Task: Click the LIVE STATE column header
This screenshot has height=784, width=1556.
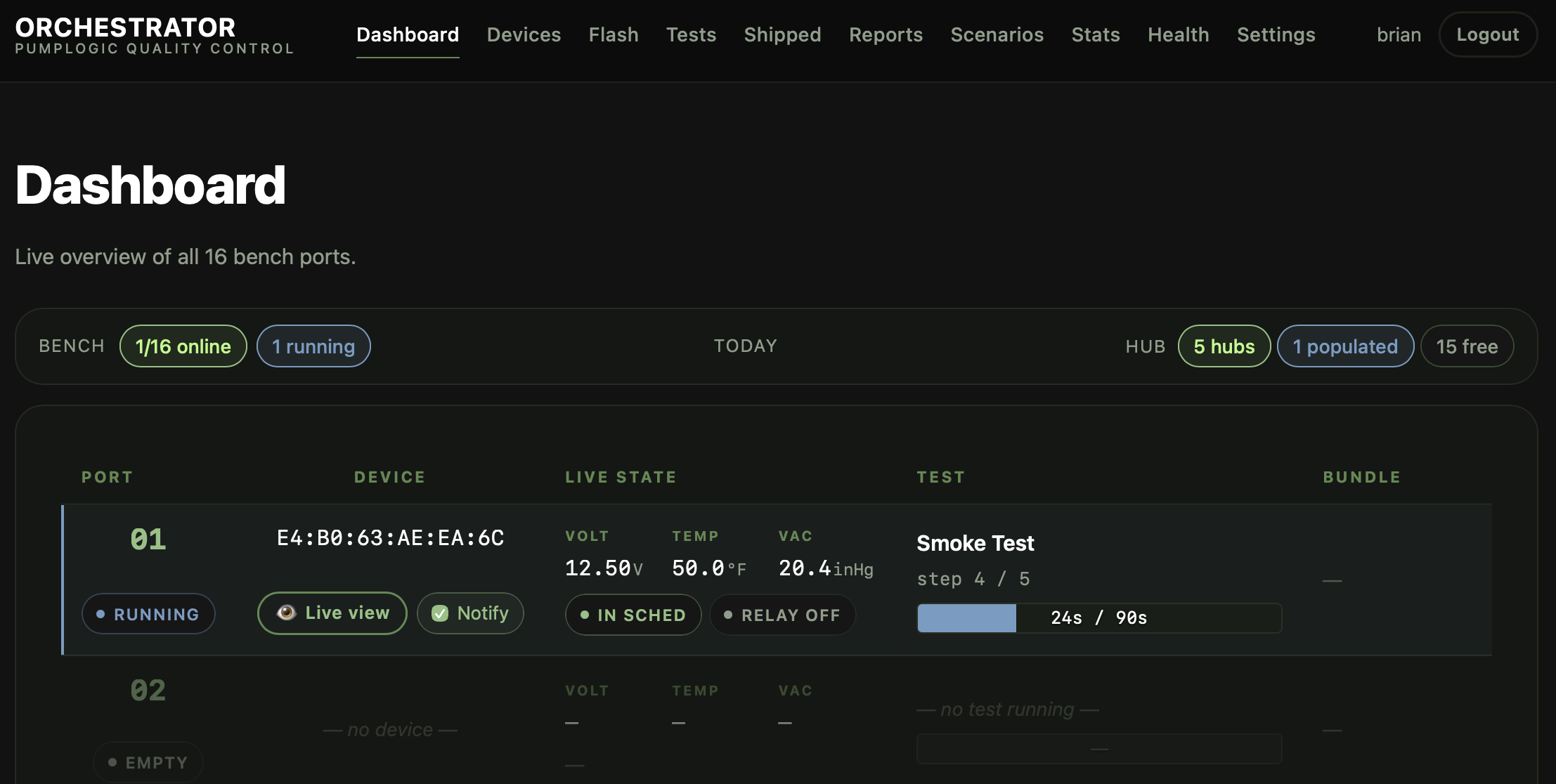Action: [621, 477]
